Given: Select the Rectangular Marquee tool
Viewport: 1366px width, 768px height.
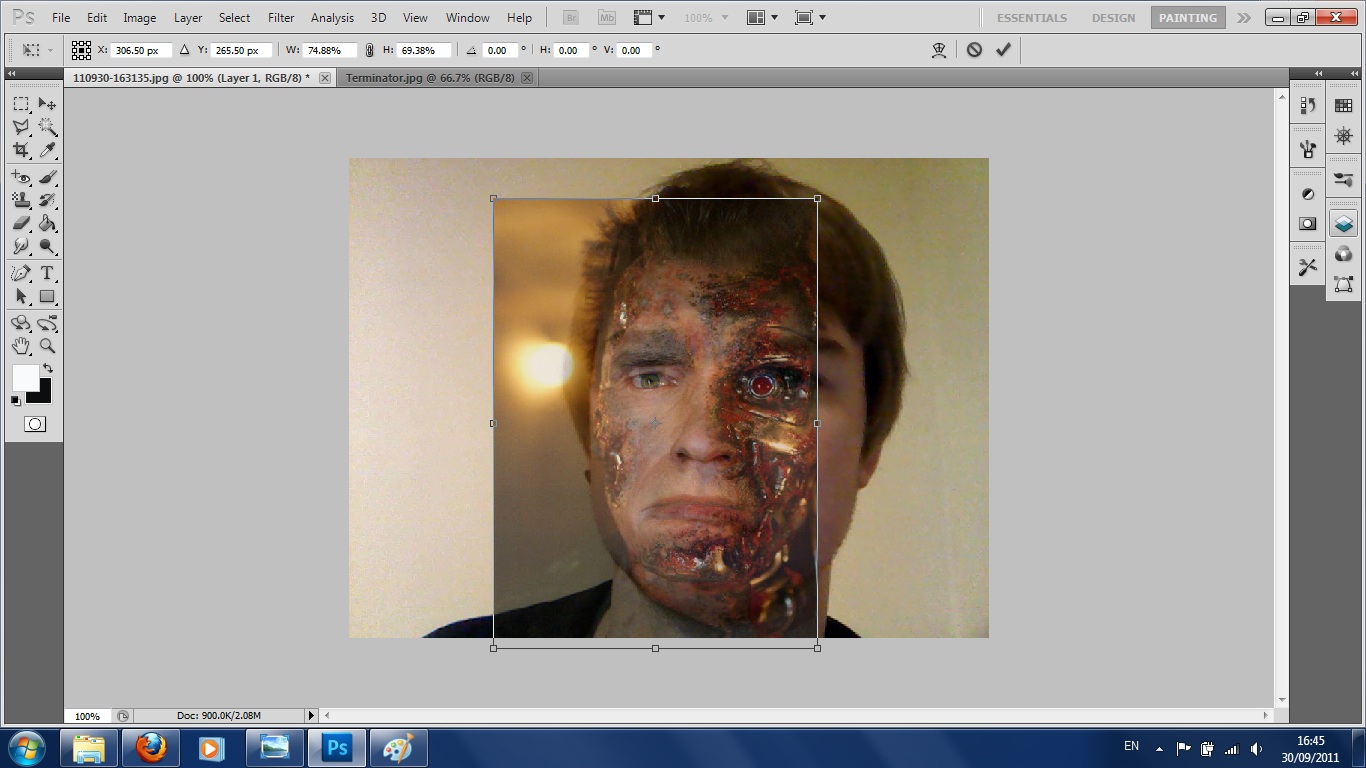Looking at the screenshot, I should tap(21, 104).
